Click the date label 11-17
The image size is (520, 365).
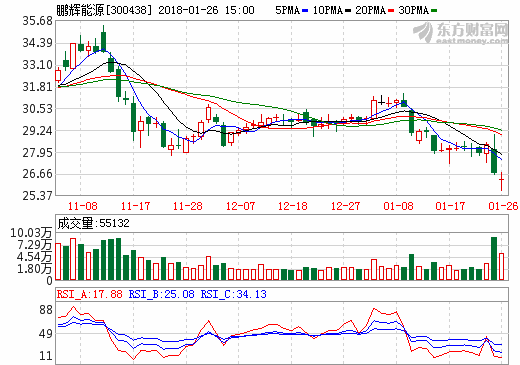coord(135,206)
